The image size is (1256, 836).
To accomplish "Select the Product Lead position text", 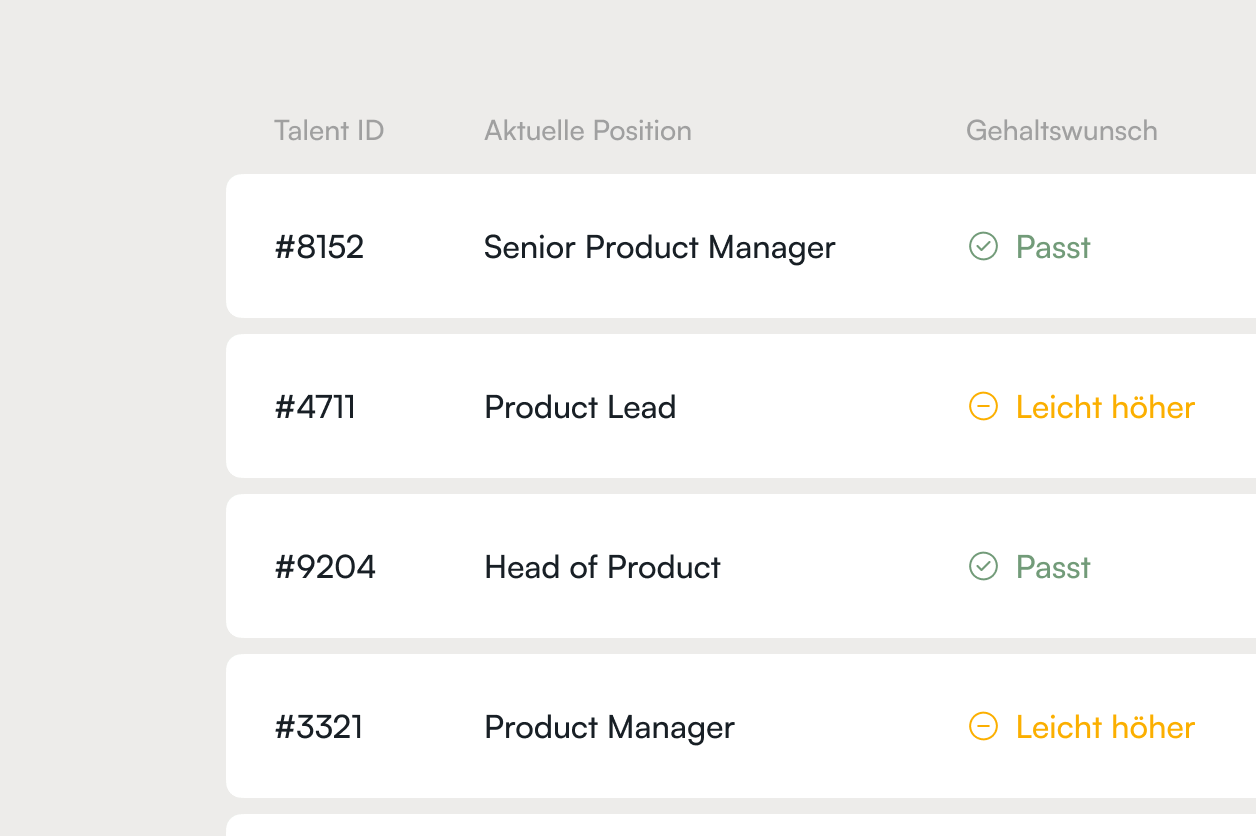I will click(x=580, y=407).
